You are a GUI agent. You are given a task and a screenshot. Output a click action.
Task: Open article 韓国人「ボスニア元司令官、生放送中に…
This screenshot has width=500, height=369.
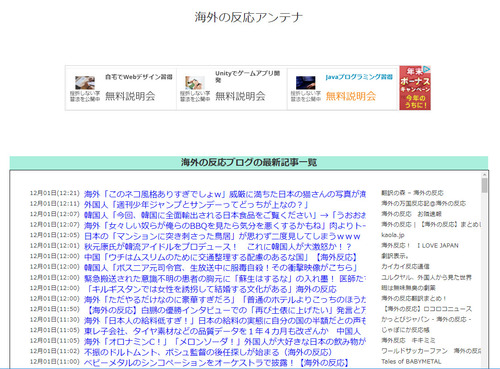coord(221,268)
